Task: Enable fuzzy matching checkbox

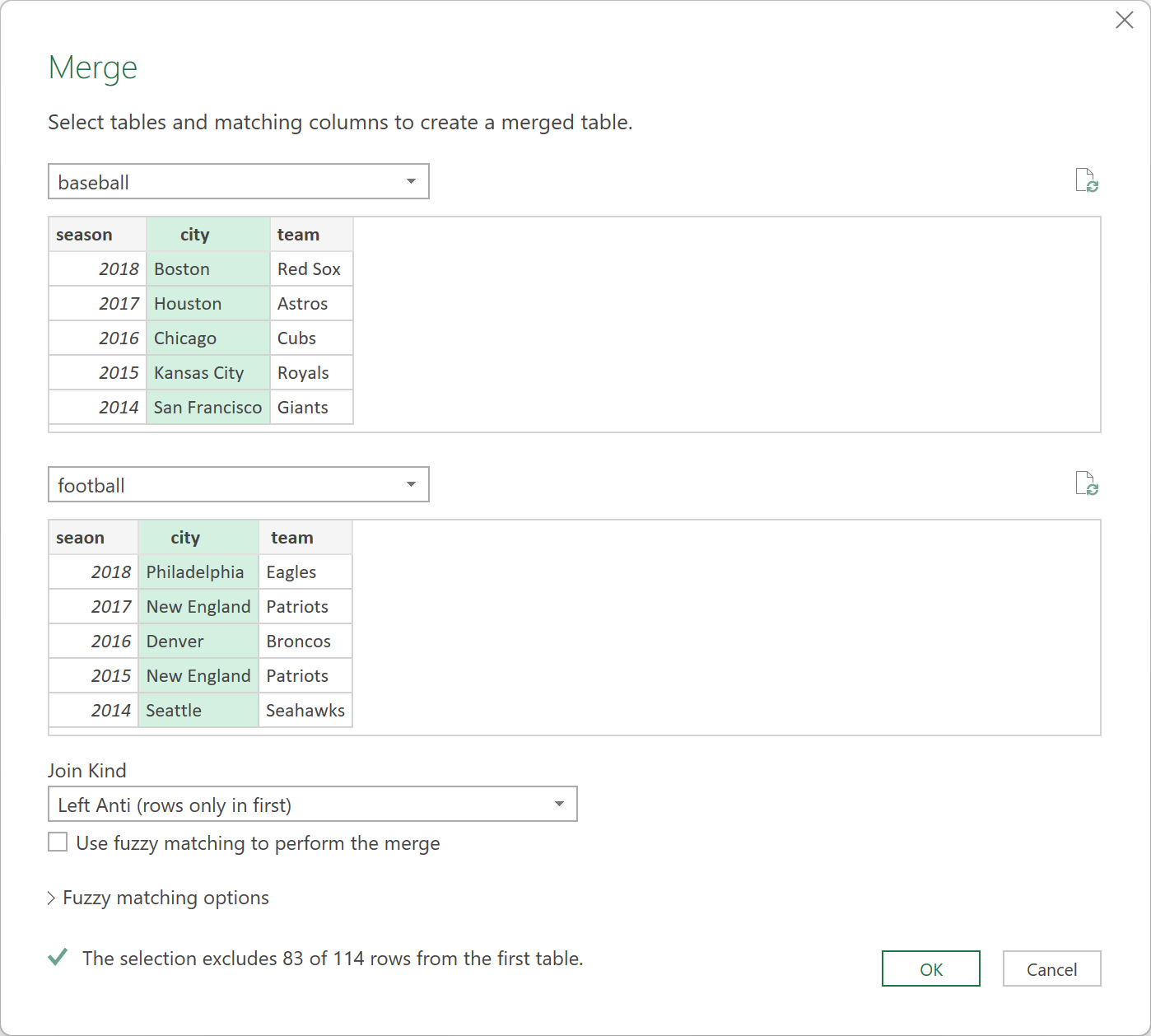Action: click(x=58, y=842)
